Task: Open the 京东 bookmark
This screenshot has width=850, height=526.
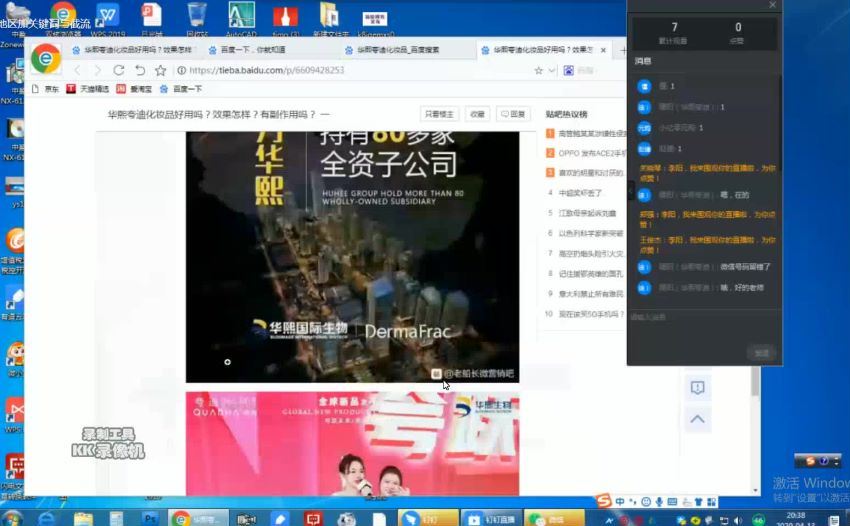Action: [46, 89]
